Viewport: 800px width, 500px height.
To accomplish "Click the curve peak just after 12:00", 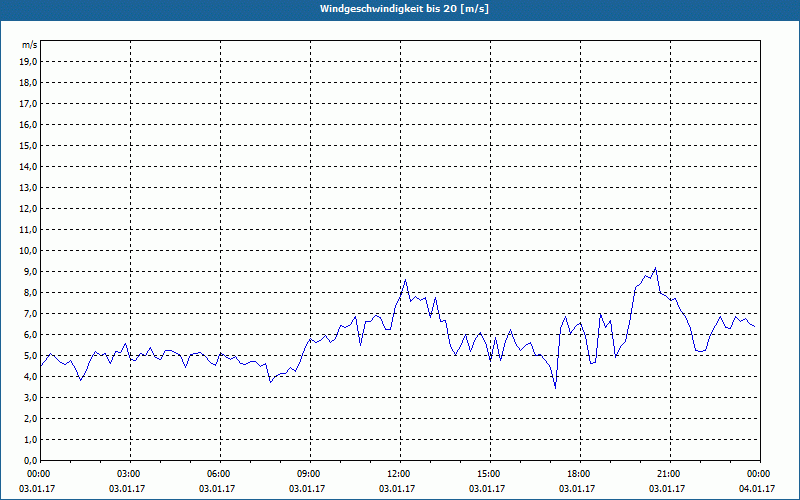I will (x=406, y=280).
